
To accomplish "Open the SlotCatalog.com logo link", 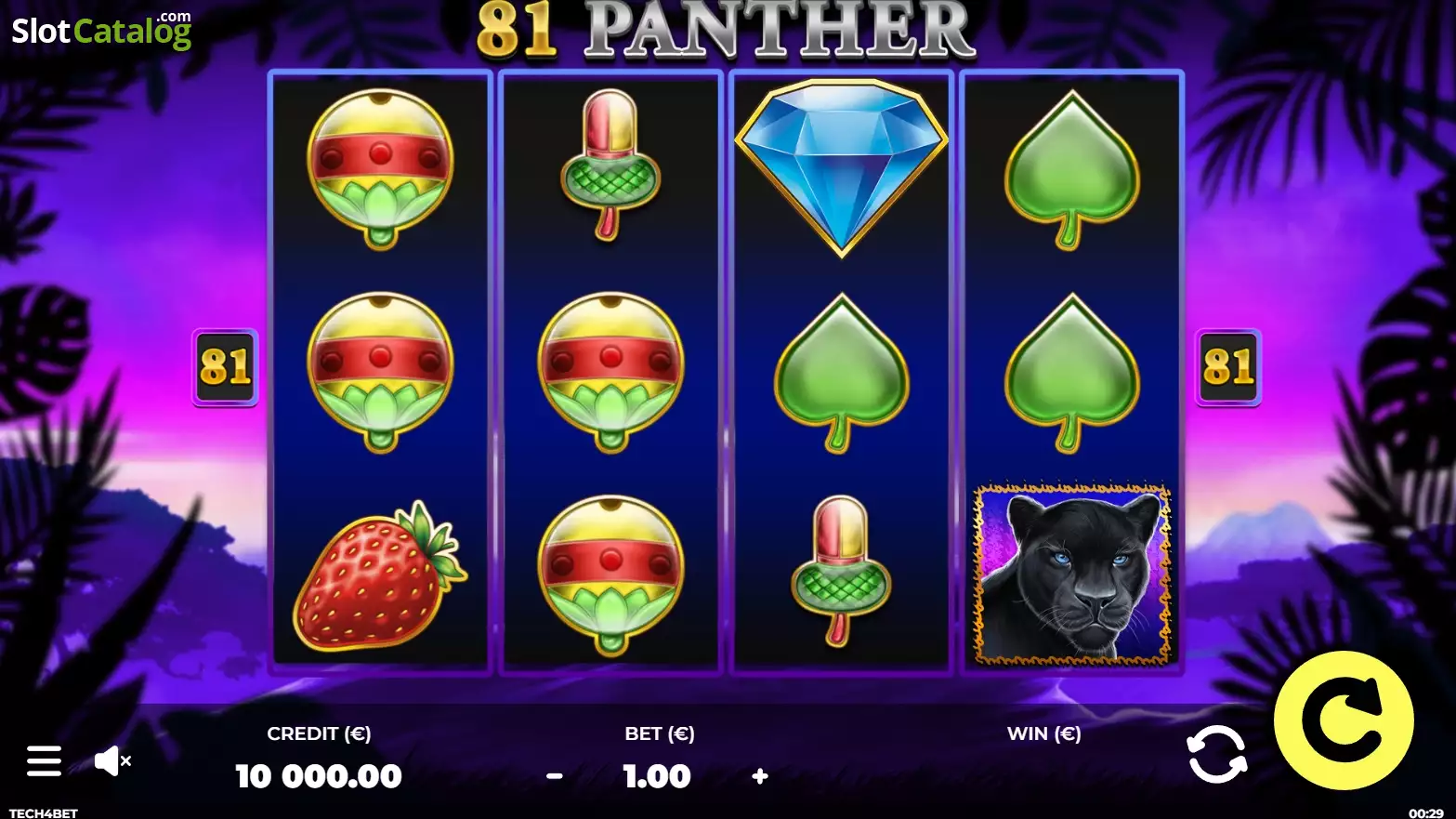I will 101,30.
